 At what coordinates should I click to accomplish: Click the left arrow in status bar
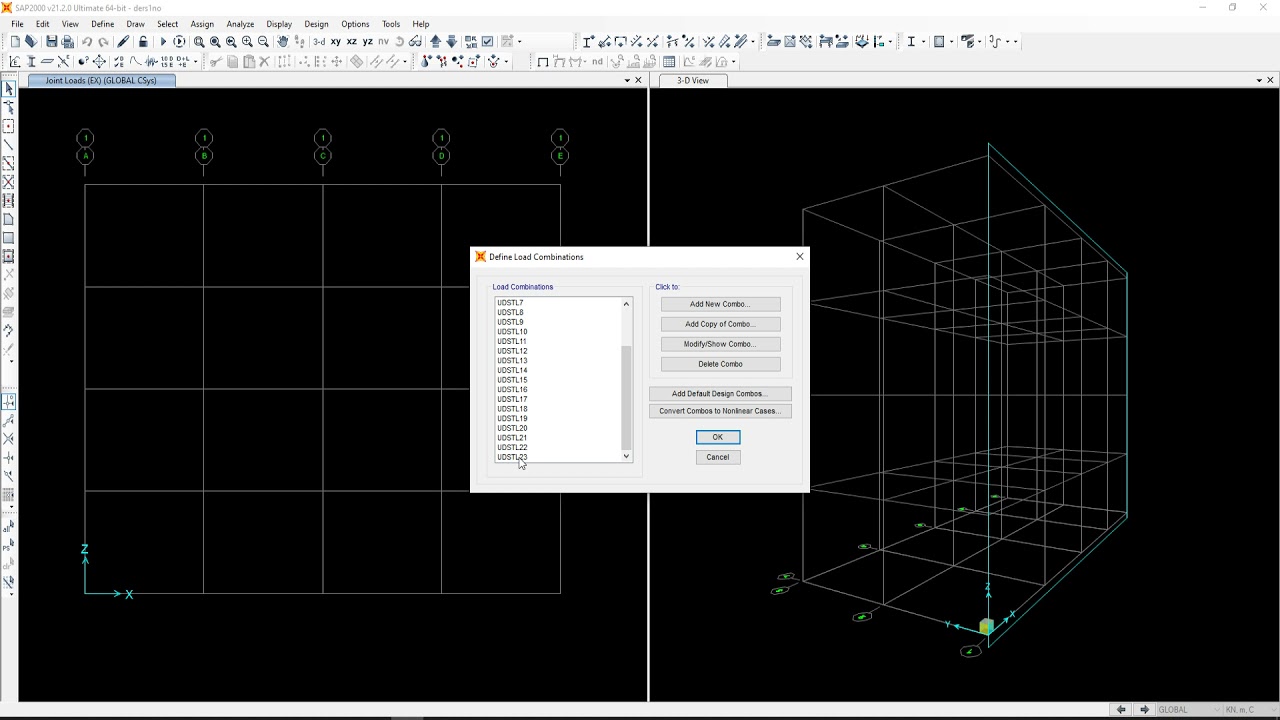1121,710
